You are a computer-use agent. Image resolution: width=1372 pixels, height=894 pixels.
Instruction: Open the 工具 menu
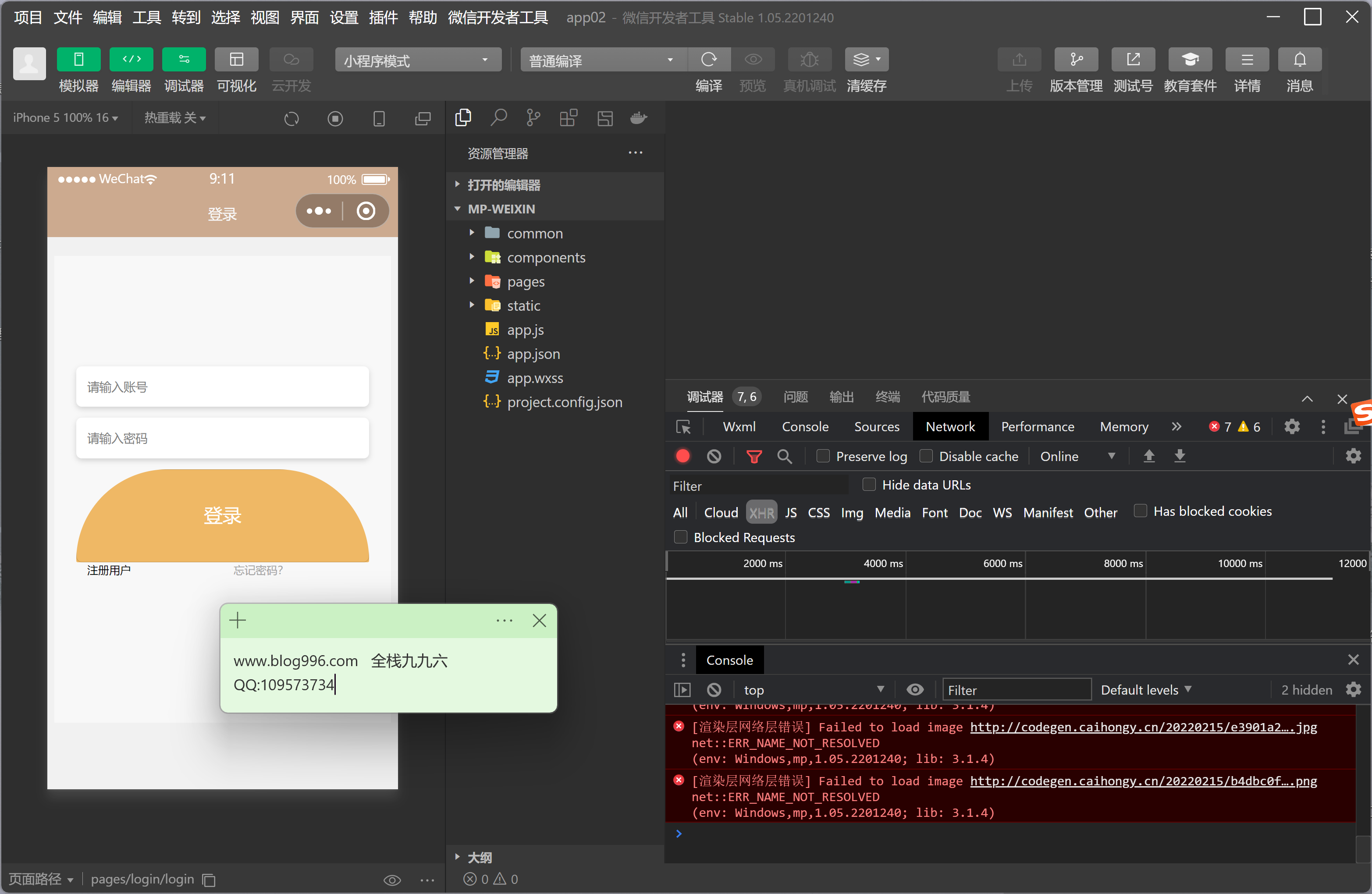pos(146,17)
